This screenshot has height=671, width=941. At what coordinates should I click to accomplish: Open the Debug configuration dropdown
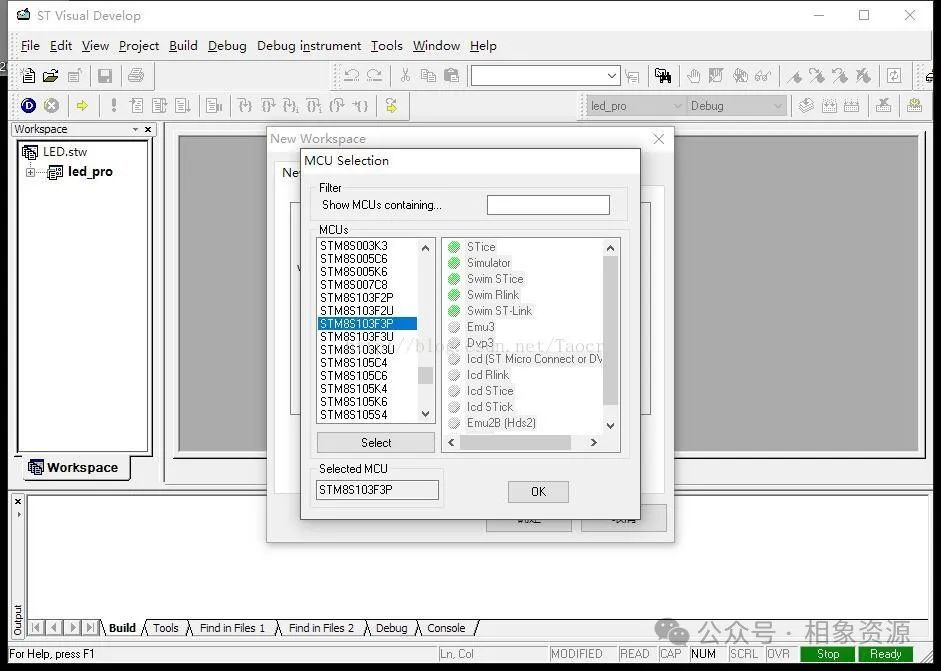point(778,106)
